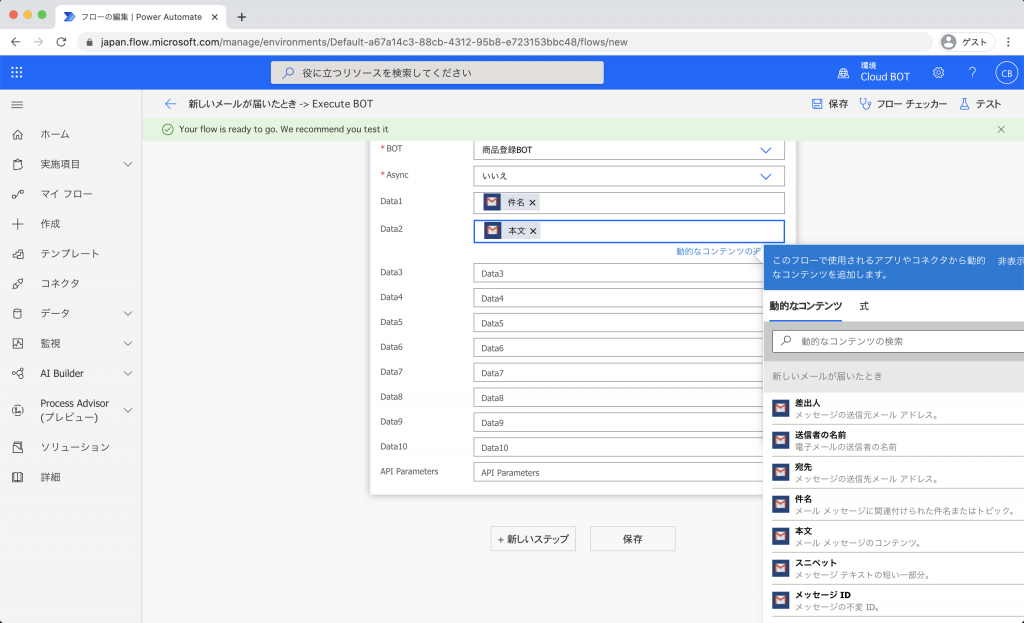Screen dimensions: 1024x623
Task: Open フロー チェッカー in the toolbar
Action: [903, 104]
